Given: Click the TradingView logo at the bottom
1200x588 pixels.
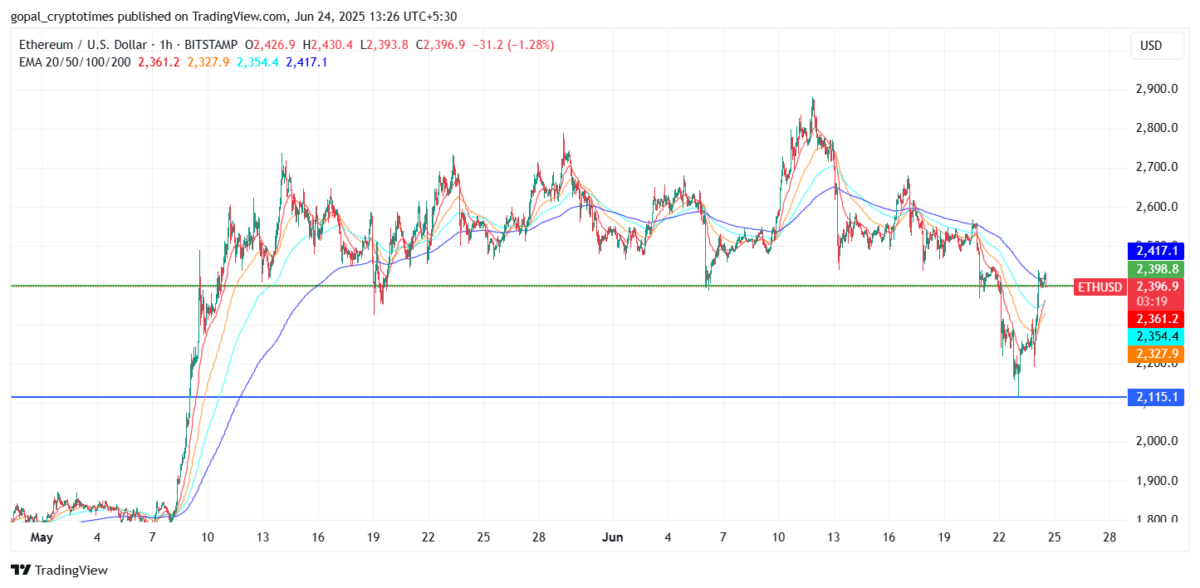Looking at the screenshot, I should (61, 570).
